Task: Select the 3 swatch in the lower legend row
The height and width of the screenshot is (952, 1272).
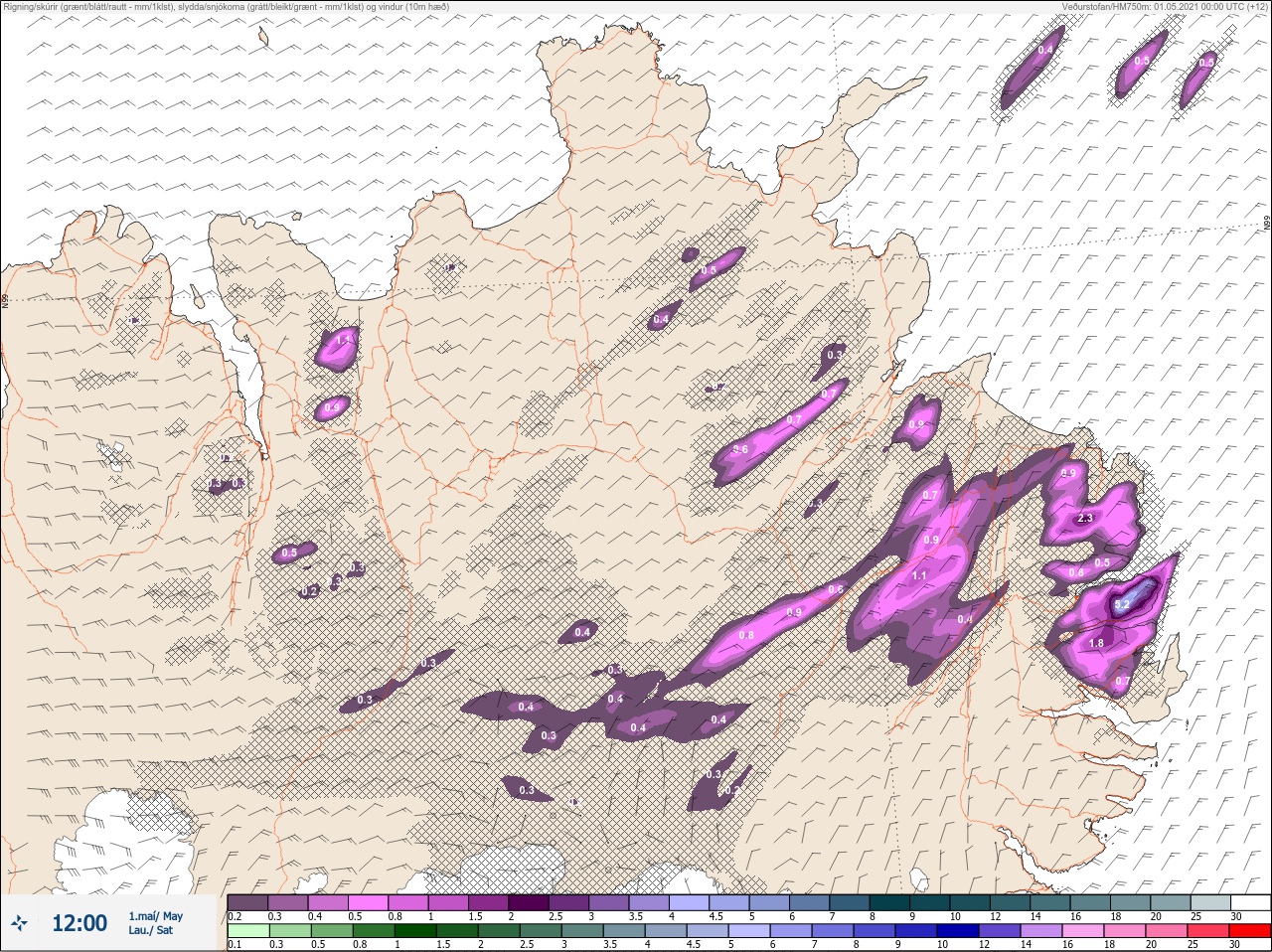Action: click(x=581, y=931)
